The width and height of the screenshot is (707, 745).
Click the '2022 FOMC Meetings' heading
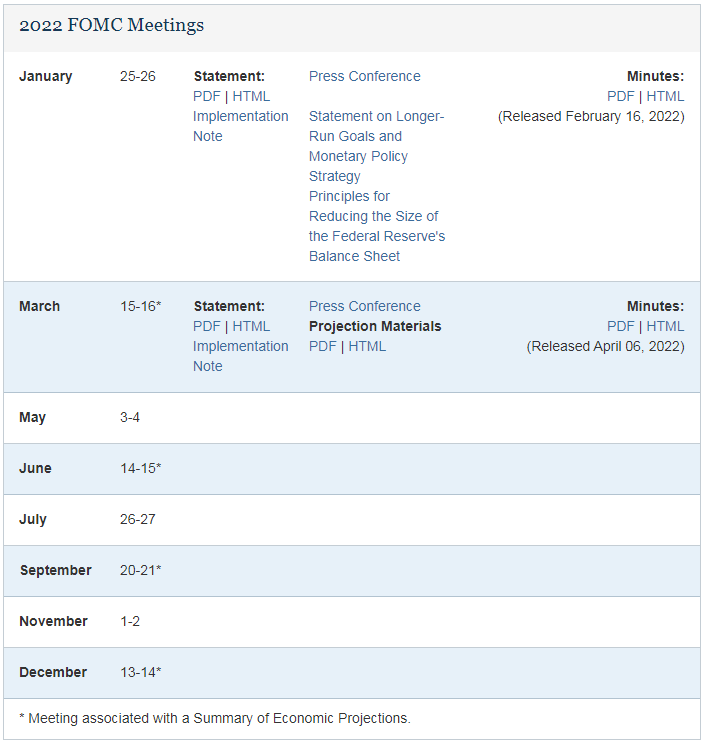(112, 25)
